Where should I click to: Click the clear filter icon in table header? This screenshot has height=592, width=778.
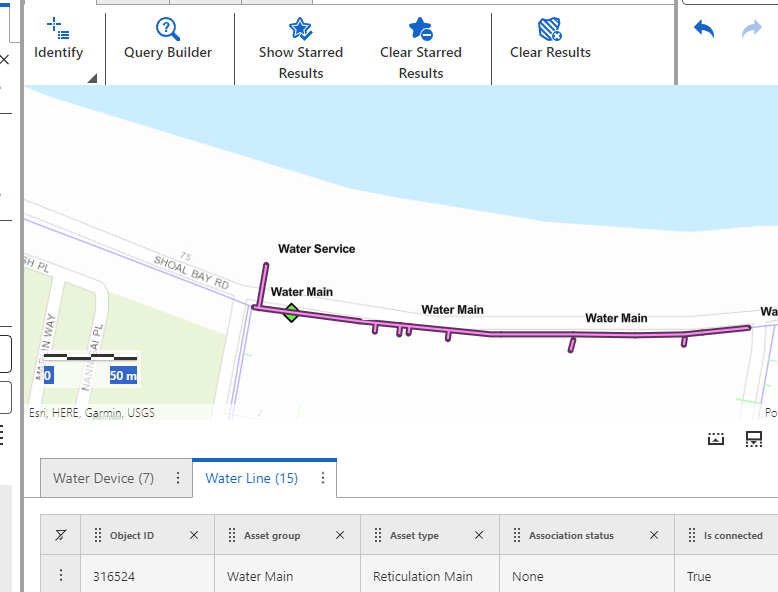point(61,536)
